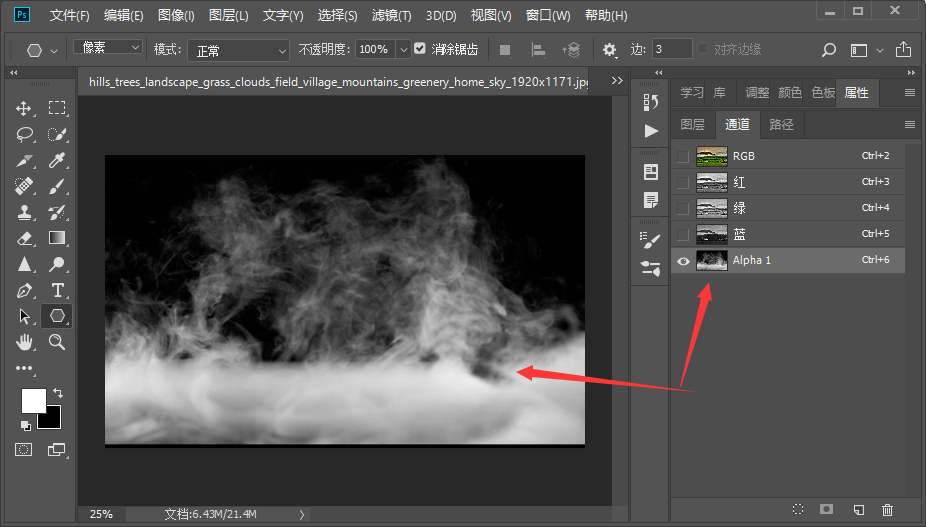Switch to the Paths tab
Image resolution: width=926 pixels, height=527 pixels.
click(x=782, y=125)
